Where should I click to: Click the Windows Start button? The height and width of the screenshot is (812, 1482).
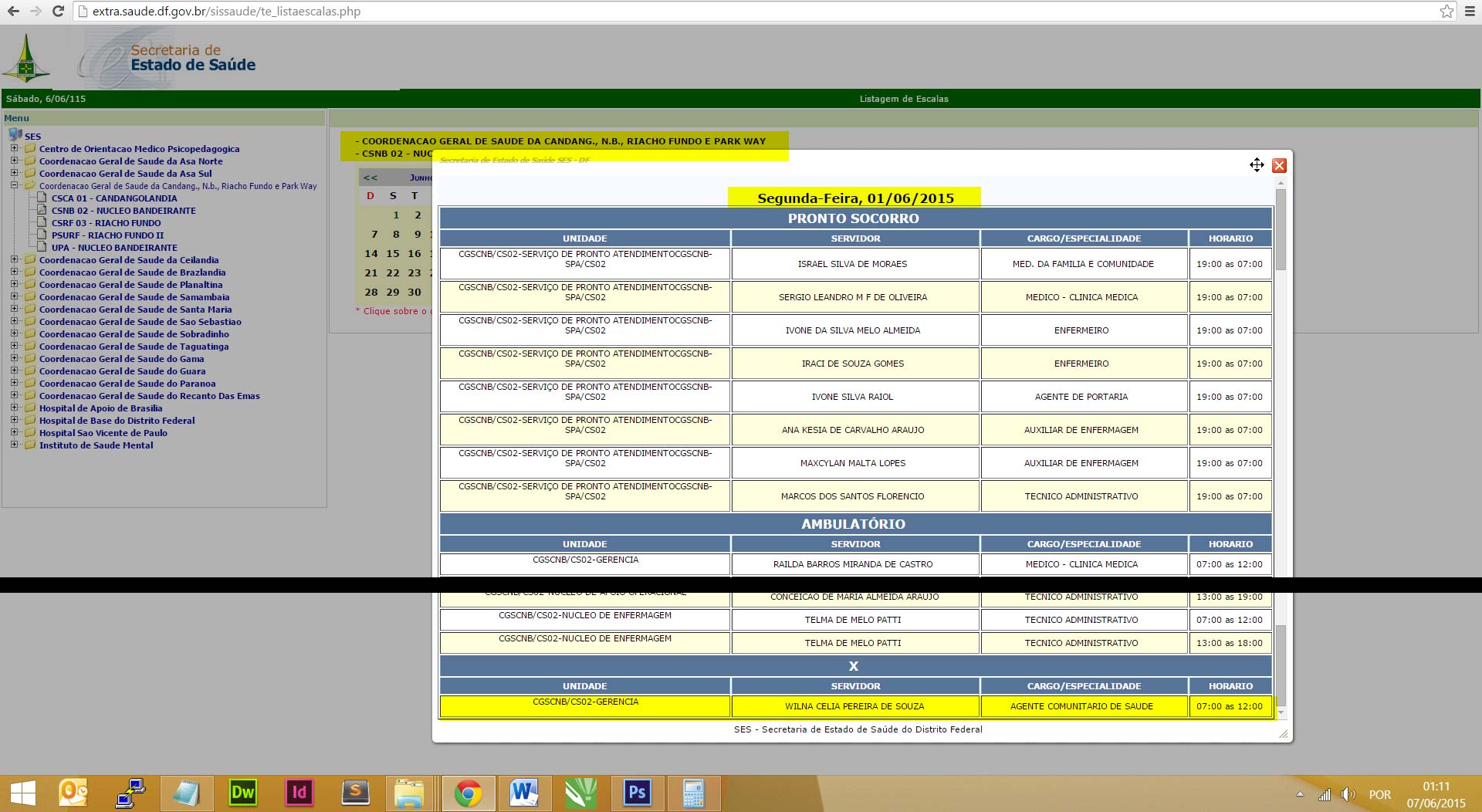pyautogui.click(x=22, y=793)
